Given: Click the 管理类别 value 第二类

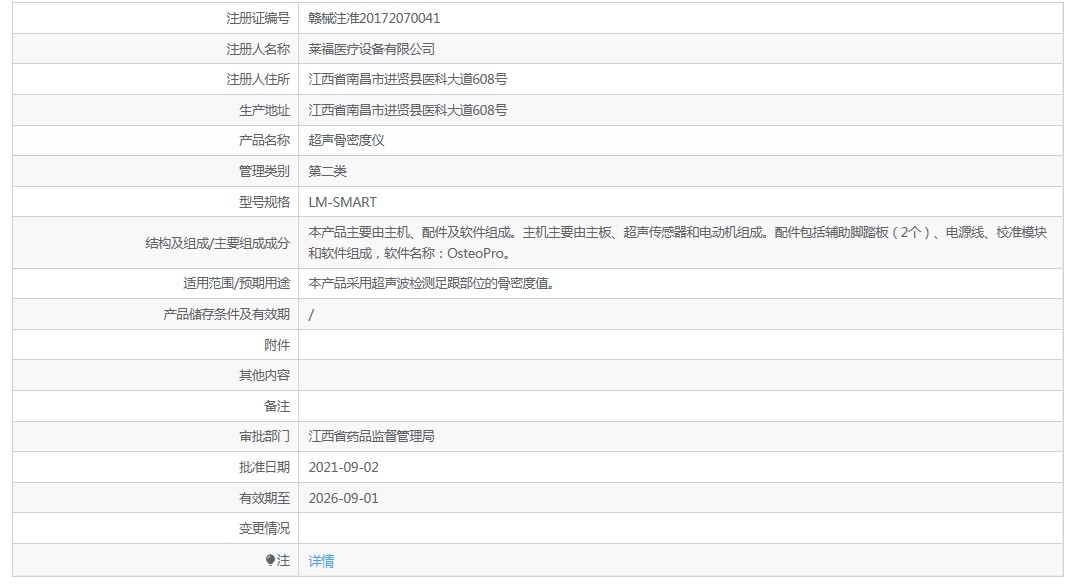Looking at the screenshot, I should coord(328,171).
